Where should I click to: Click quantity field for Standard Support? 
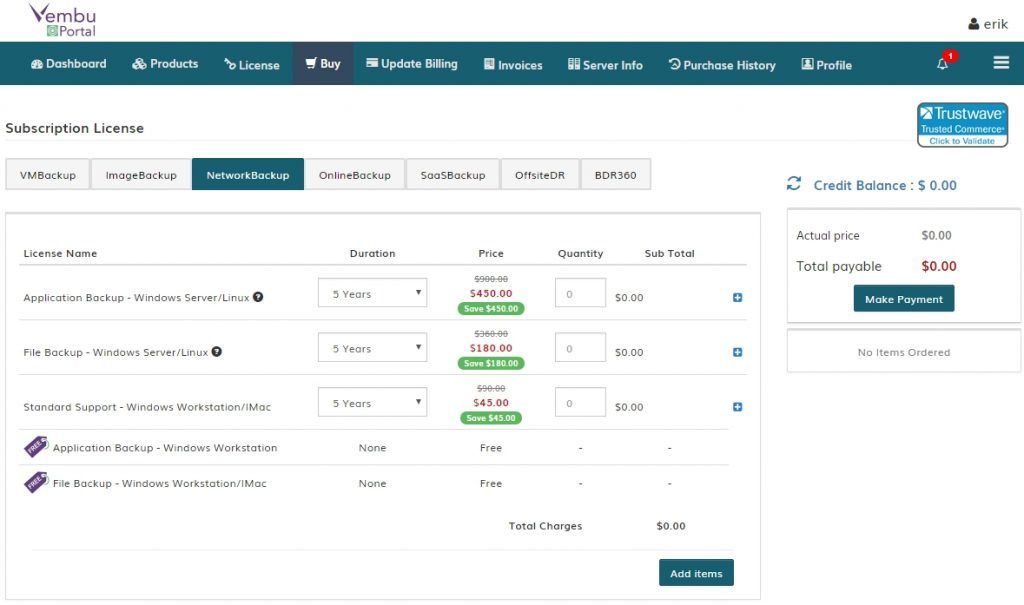pos(581,402)
